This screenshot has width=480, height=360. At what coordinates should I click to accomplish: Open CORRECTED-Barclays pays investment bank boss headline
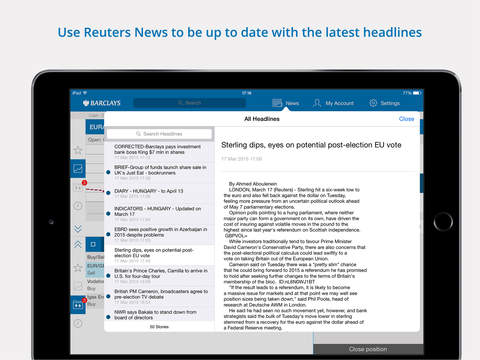click(x=159, y=152)
